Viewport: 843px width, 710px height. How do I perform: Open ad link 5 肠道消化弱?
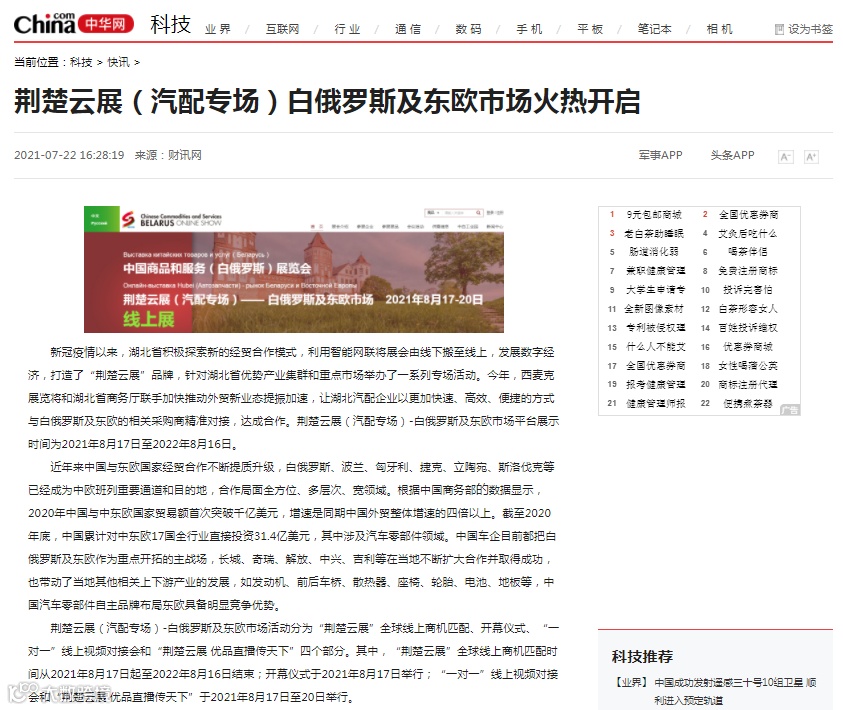click(x=653, y=252)
